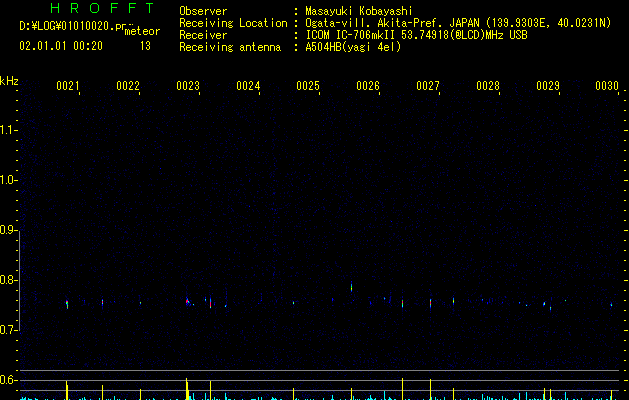Image resolution: width=629 pixels, height=400 pixels.
Task: Click the 1.0 frequency axis label
Action: pos(8,180)
